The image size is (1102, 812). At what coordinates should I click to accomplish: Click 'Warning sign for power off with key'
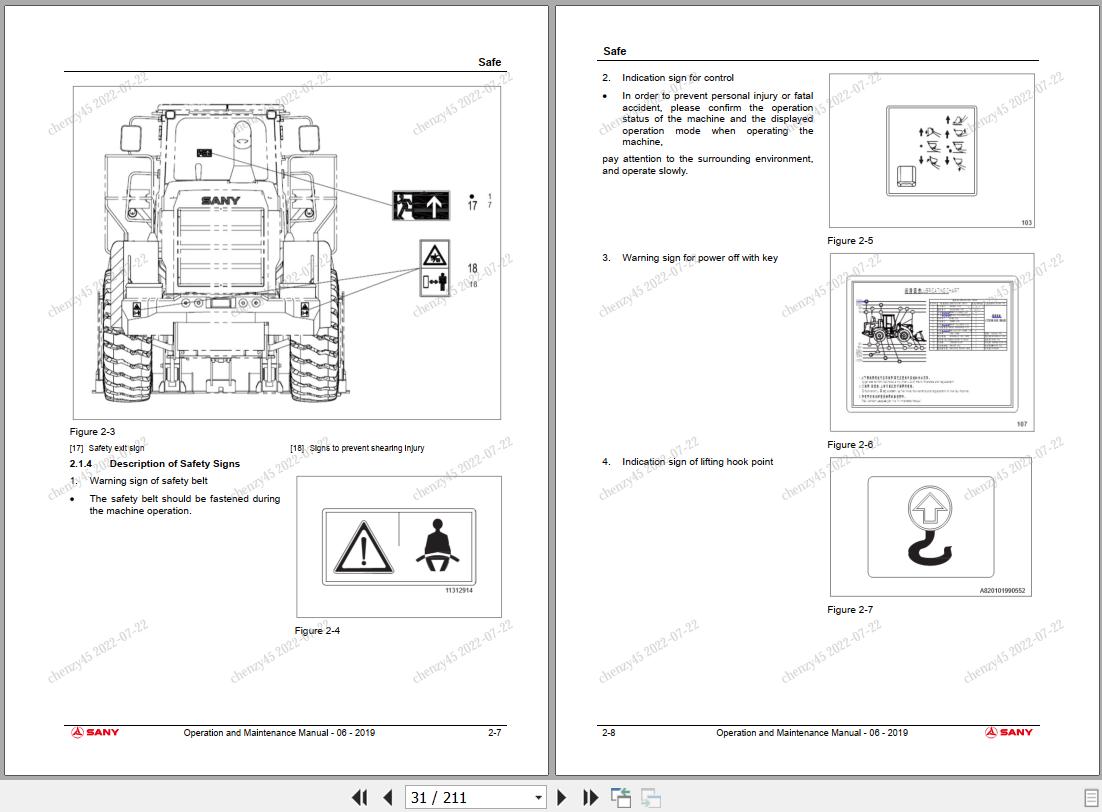[x=700, y=258]
